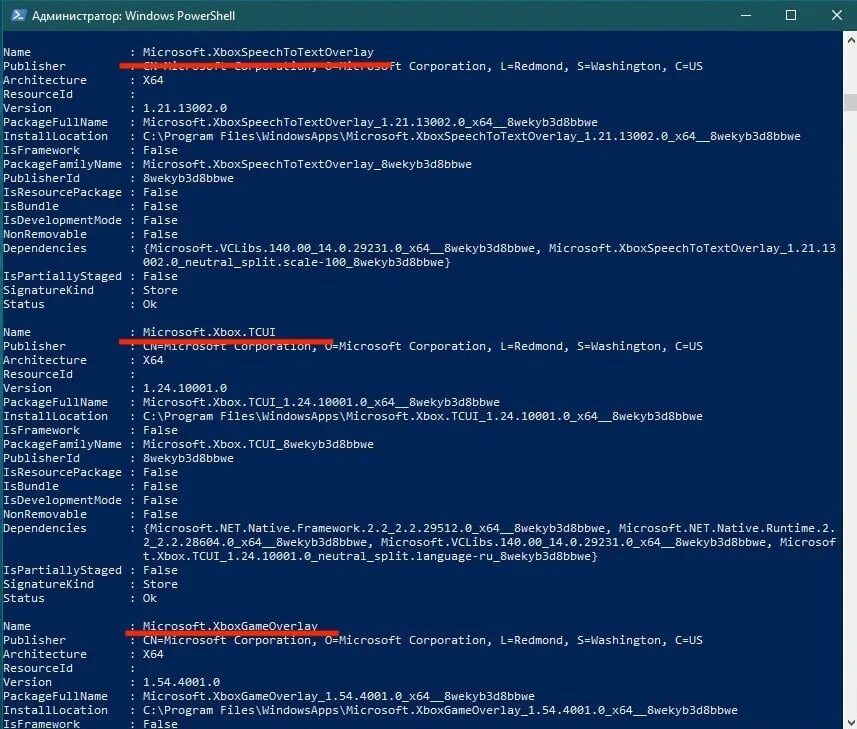Click the PowerShell icon in title bar
857x729 pixels.
click(18, 15)
